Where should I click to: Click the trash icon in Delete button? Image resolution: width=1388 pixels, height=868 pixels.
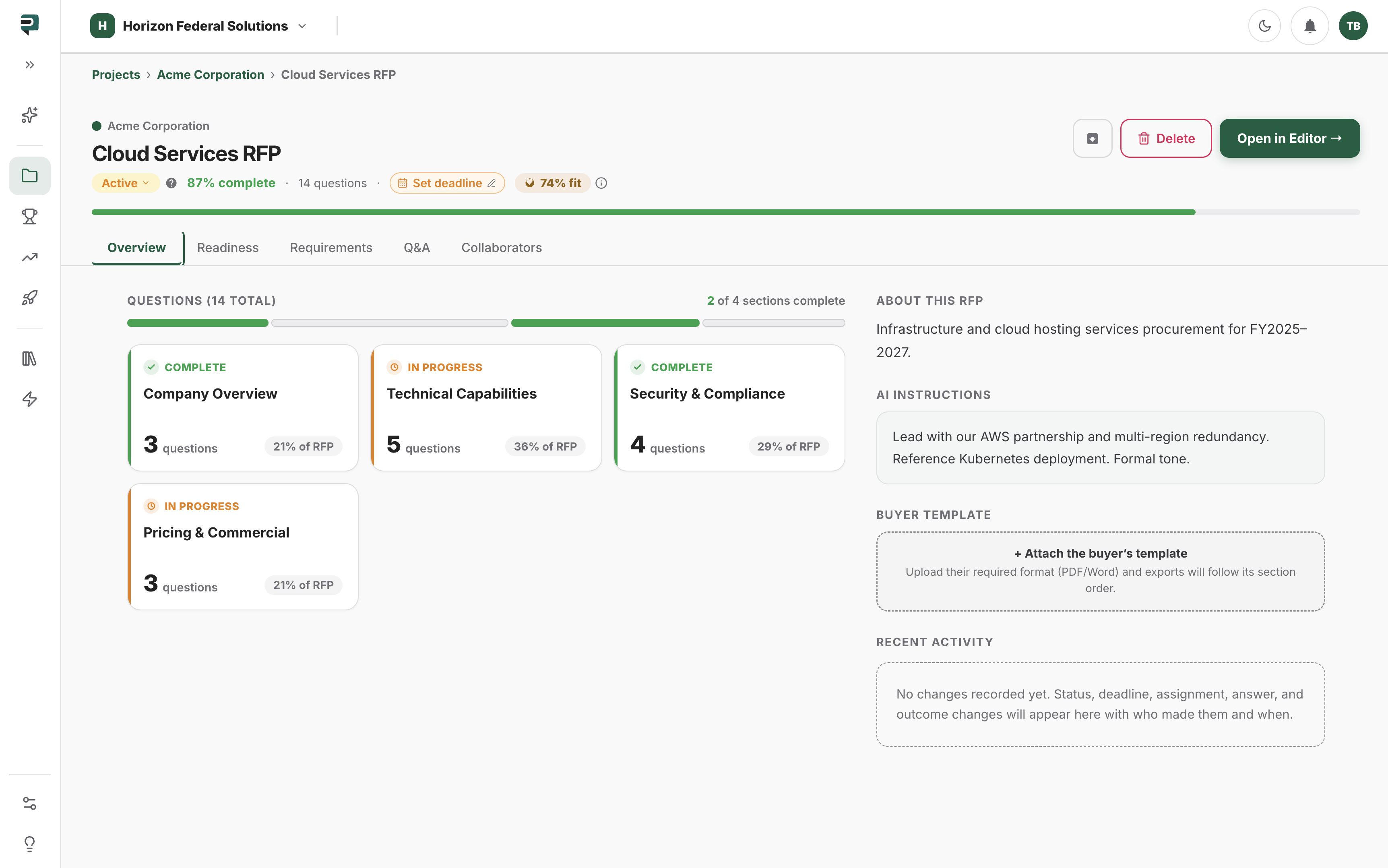tap(1144, 138)
